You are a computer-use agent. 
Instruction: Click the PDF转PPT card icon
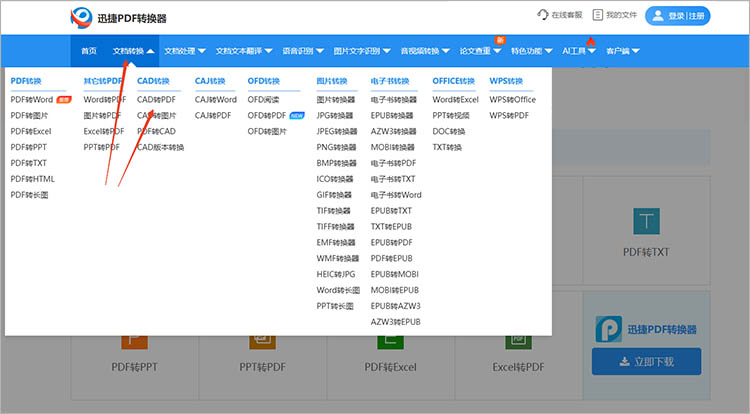[x=134, y=341]
